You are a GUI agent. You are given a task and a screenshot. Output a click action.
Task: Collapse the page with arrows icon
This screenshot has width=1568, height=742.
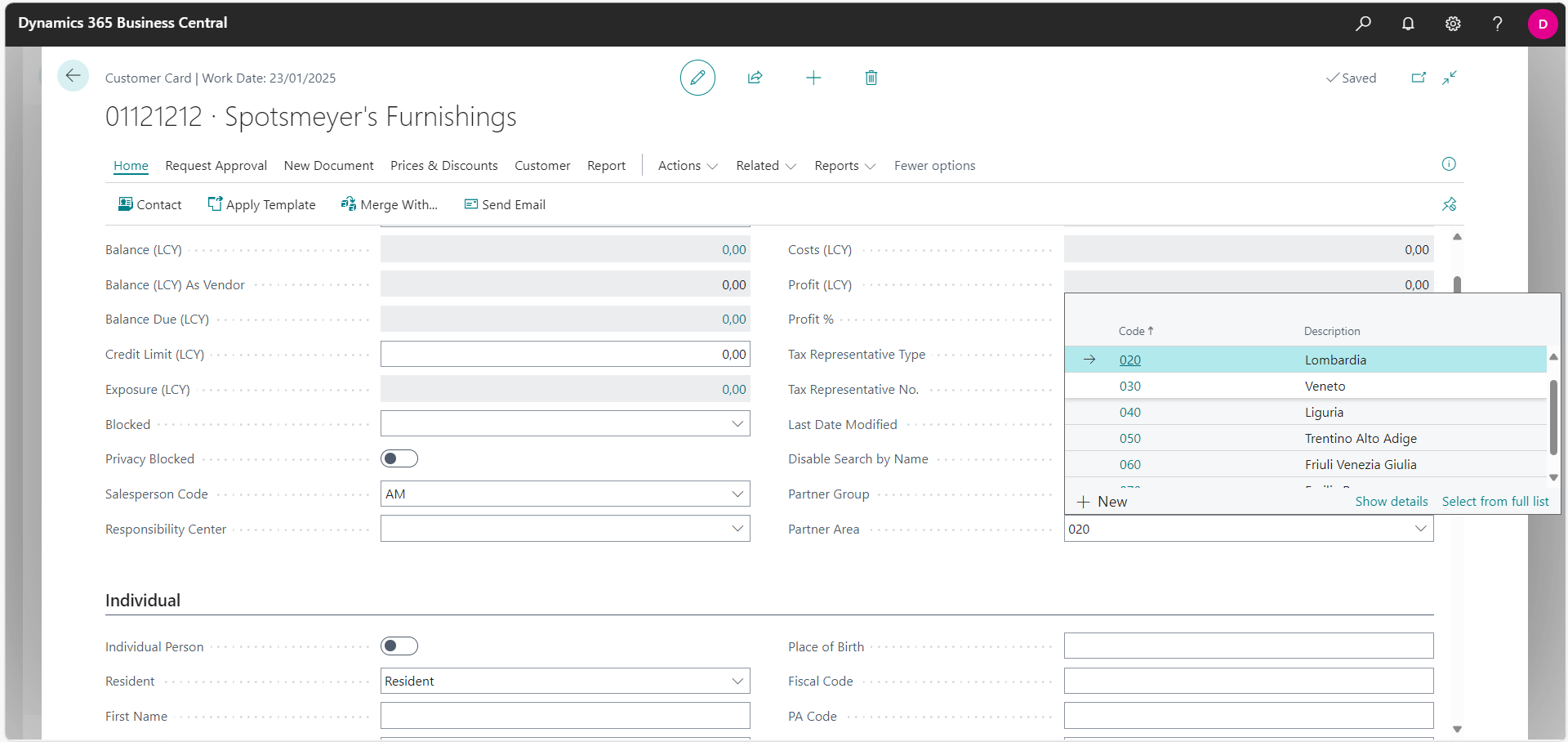(1450, 78)
